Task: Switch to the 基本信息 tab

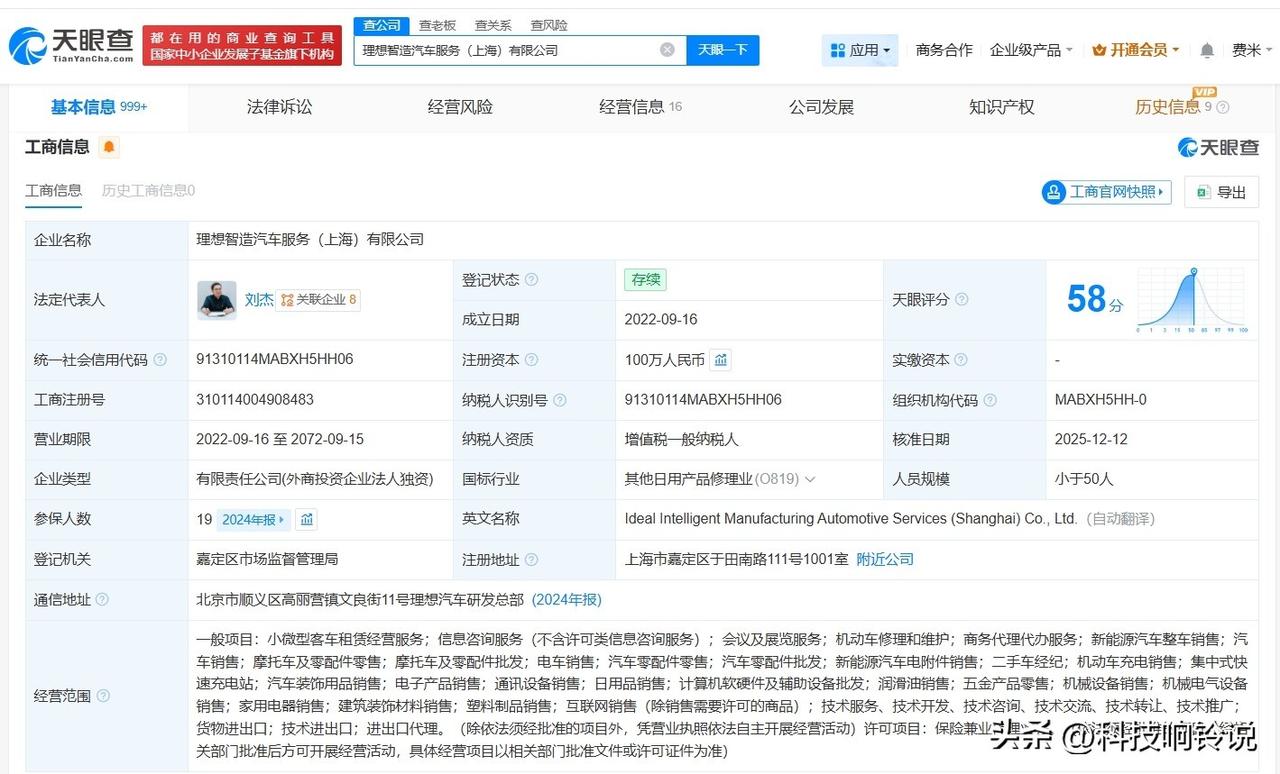Action: tap(99, 107)
